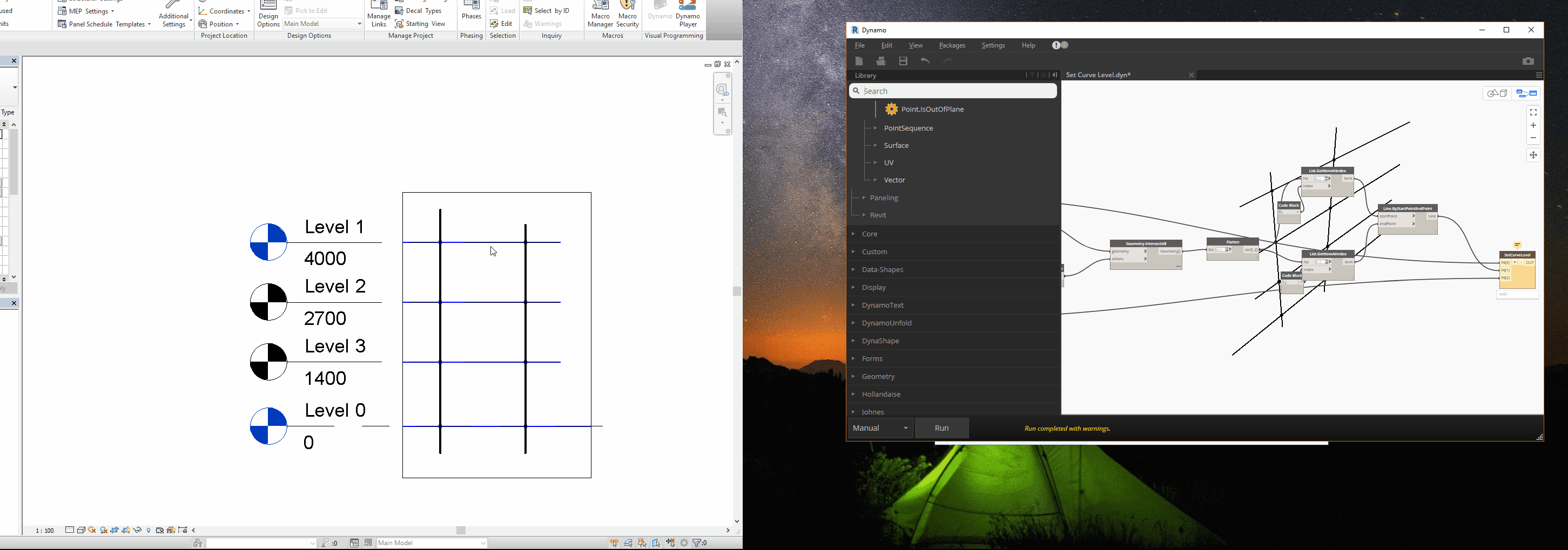
Task: Open Macro Manager in Revit ribbon
Action: (600, 15)
